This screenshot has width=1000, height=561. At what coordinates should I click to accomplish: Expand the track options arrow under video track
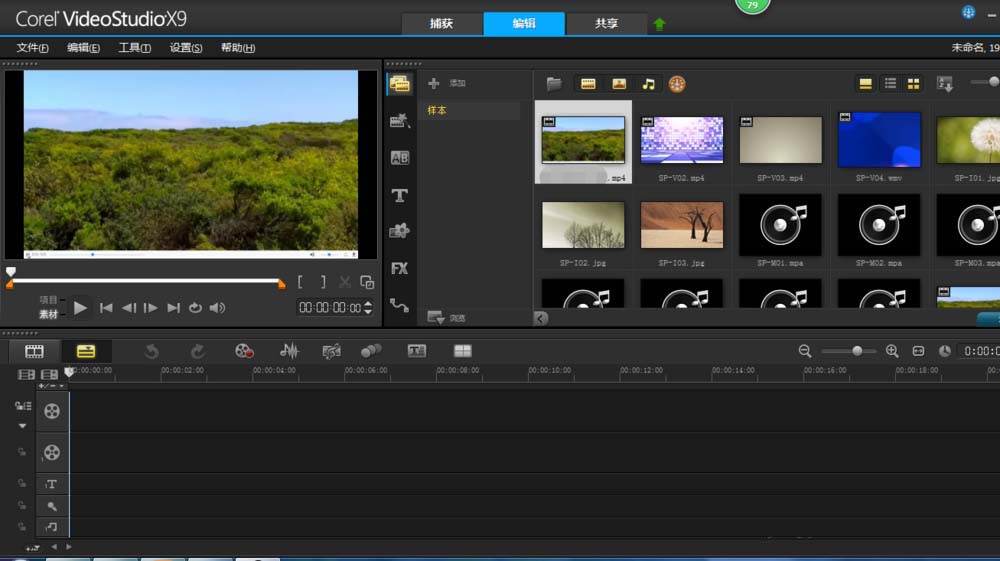[x=22, y=425]
